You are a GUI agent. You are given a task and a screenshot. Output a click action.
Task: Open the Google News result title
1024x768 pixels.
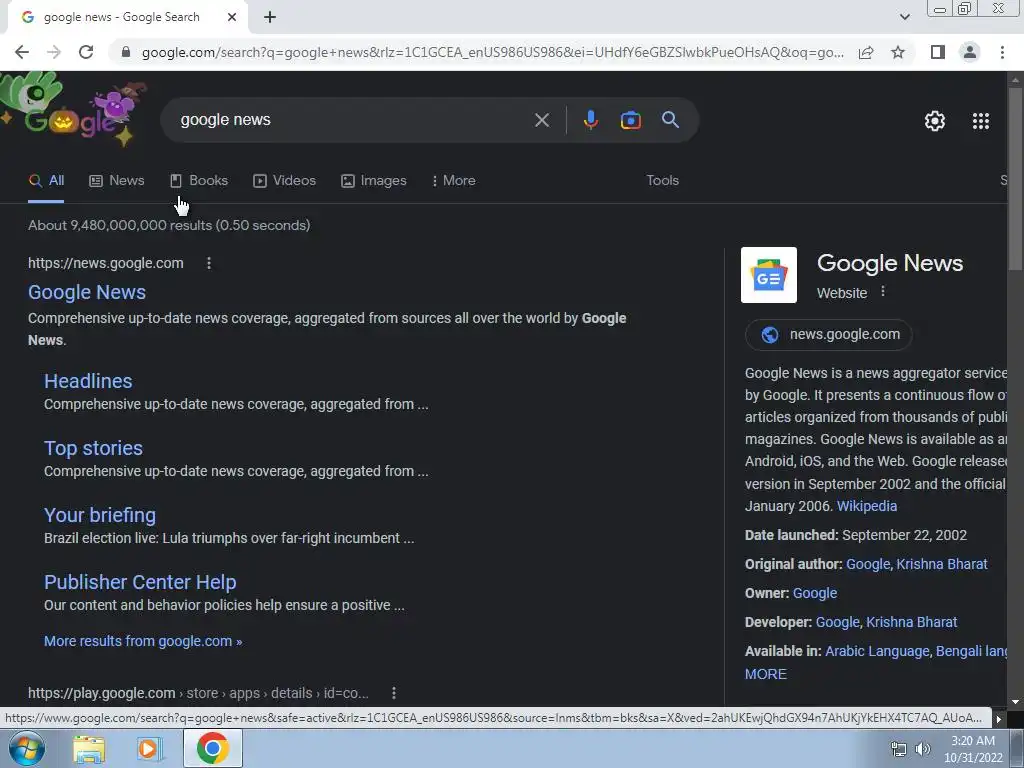87,292
